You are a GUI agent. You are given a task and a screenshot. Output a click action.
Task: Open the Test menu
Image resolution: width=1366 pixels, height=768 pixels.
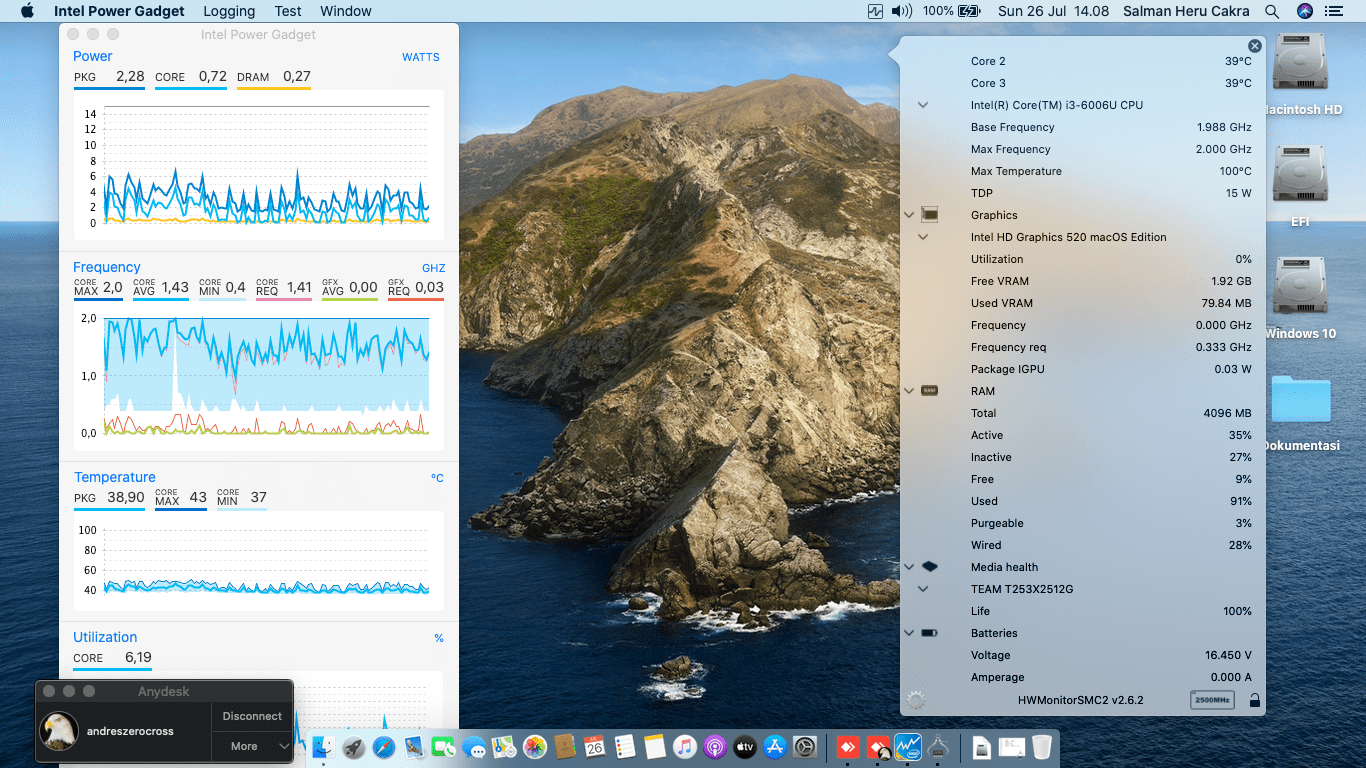(288, 11)
